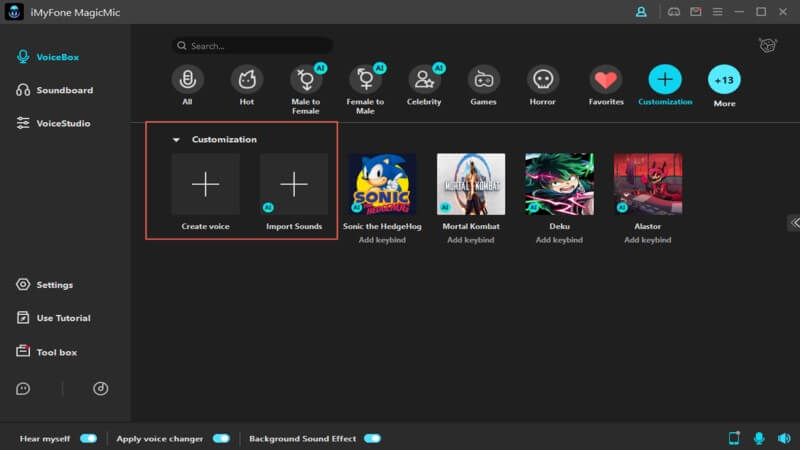Add keybind for Deku
Image resolution: width=800 pixels, height=450 pixels.
tap(559, 240)
